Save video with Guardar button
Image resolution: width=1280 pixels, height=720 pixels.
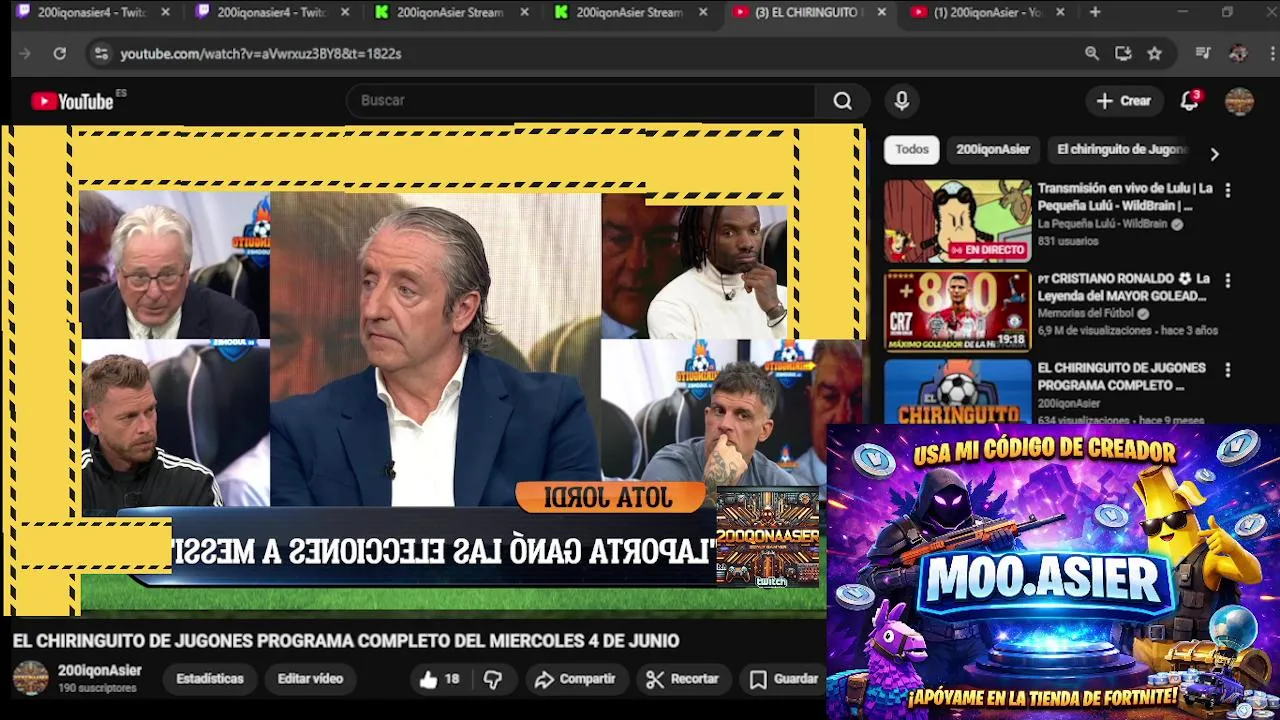pos(785,679)
